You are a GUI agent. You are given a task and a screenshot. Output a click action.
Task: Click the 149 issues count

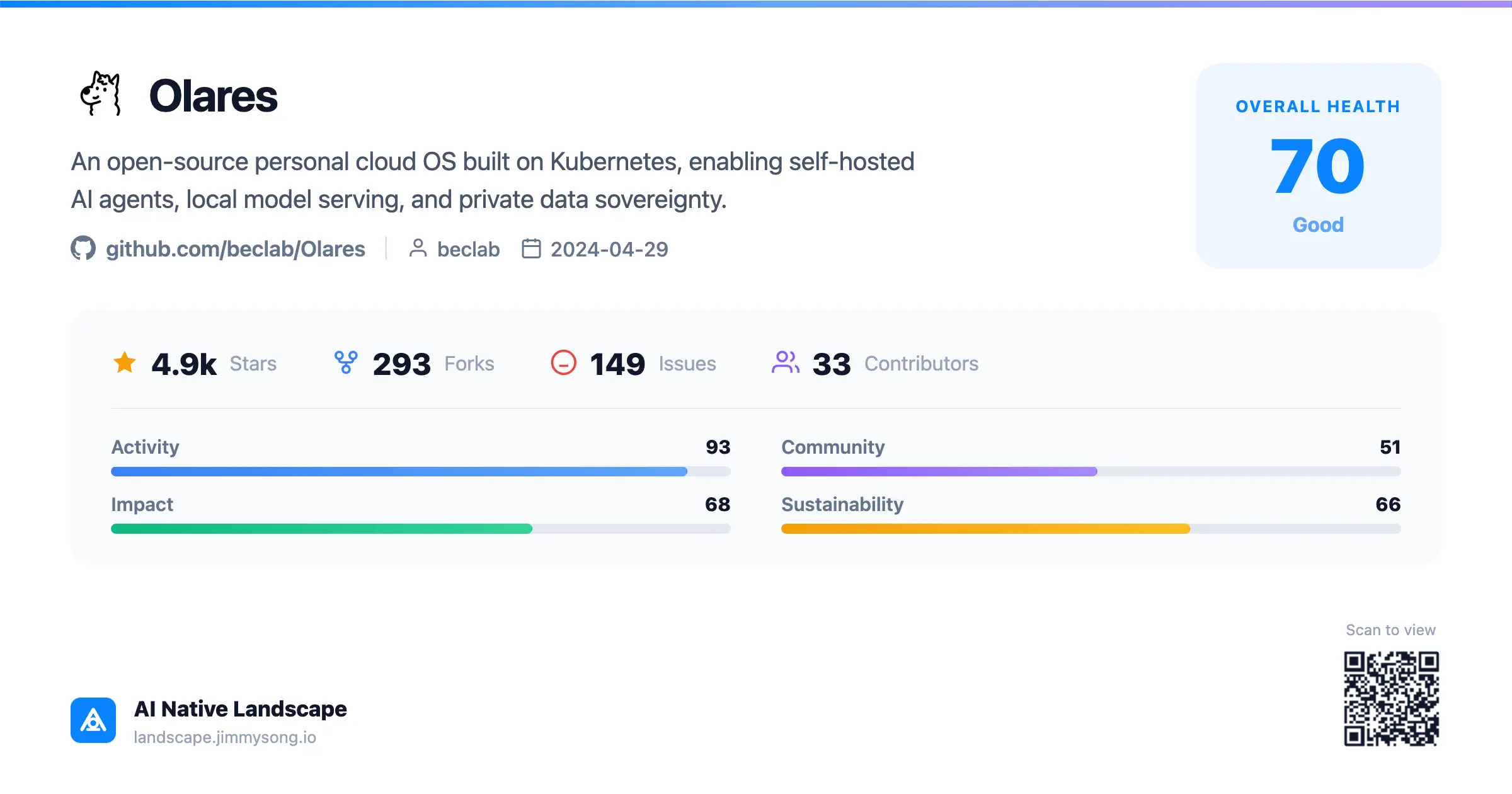coord(617,364)
